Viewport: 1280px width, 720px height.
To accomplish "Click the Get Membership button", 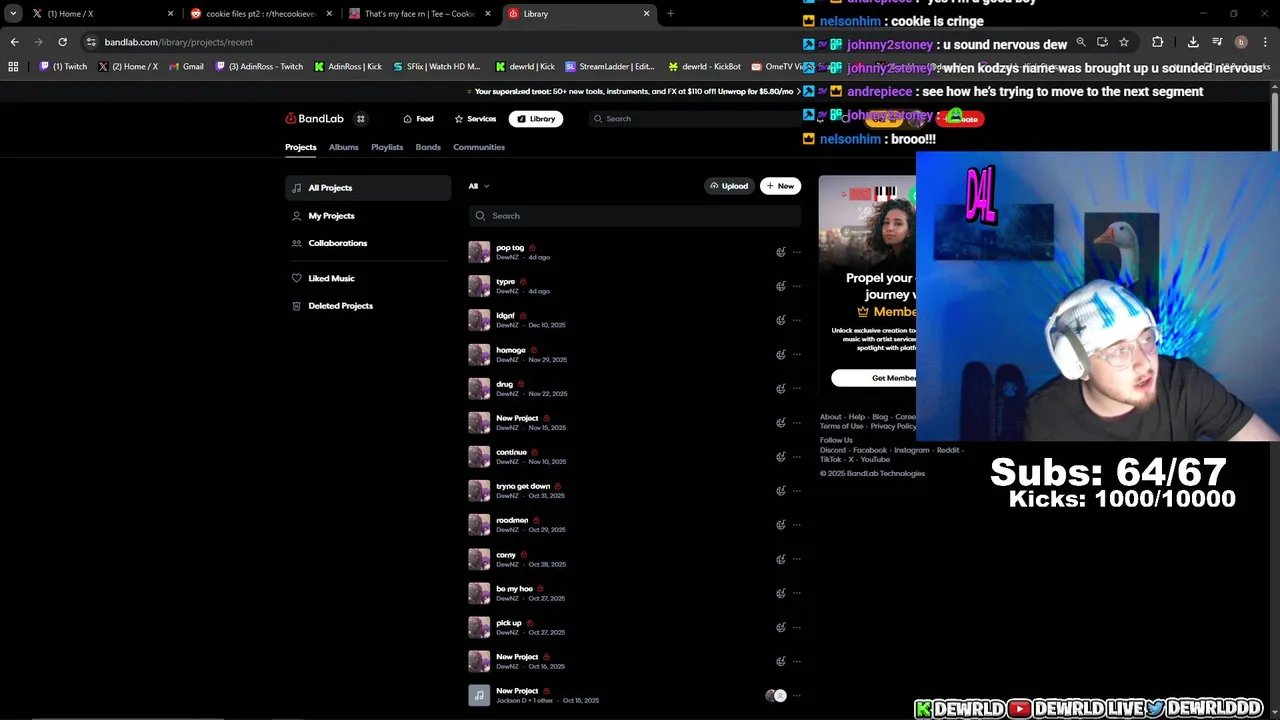I will tap(874, 378).
